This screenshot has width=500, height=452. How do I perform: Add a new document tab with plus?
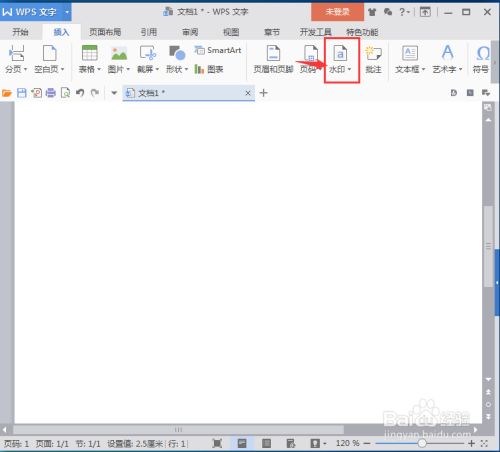[263, 93]
